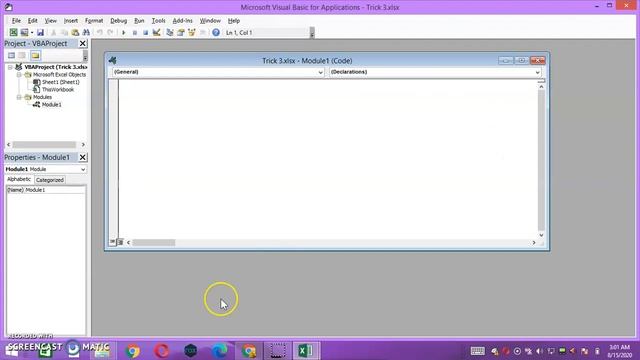Click the Project panel horizontal scrollbar thumb
Screen dimensions: 640x360
(x=44, y=144)
